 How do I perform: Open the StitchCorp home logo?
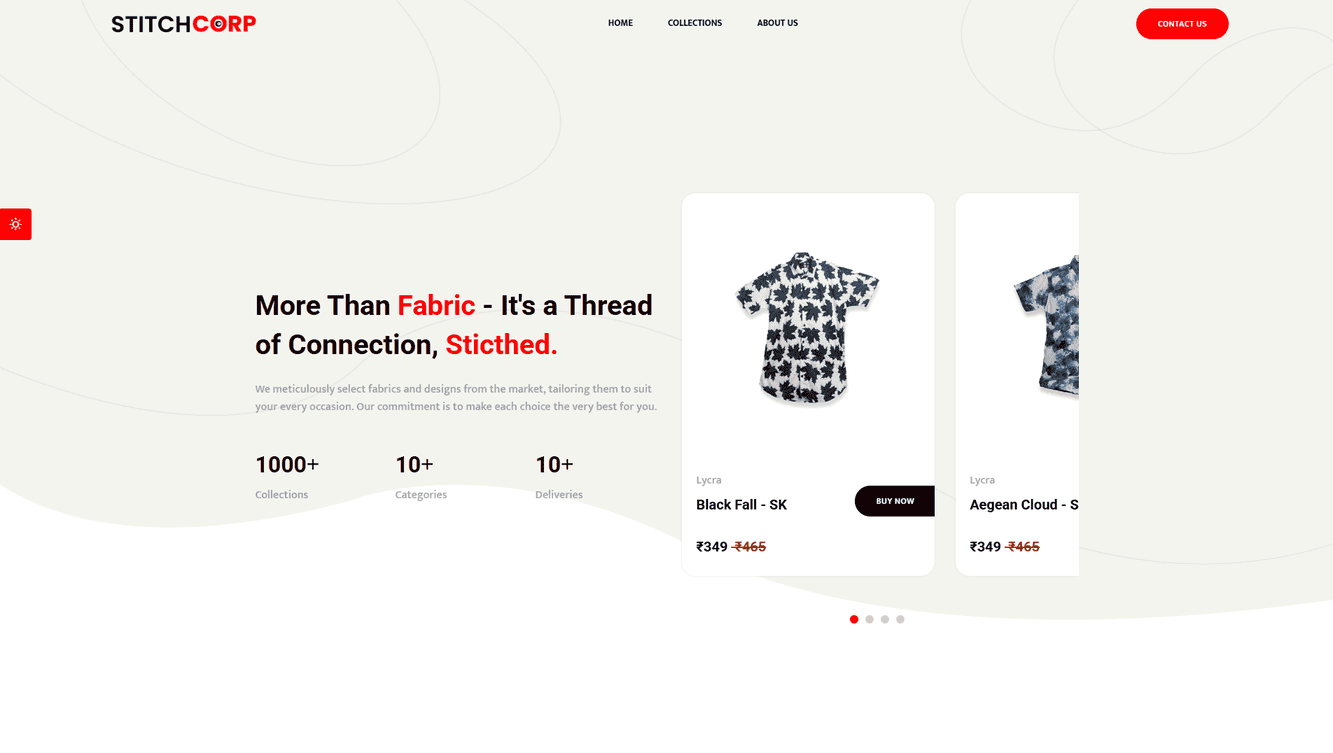point(183,22)
